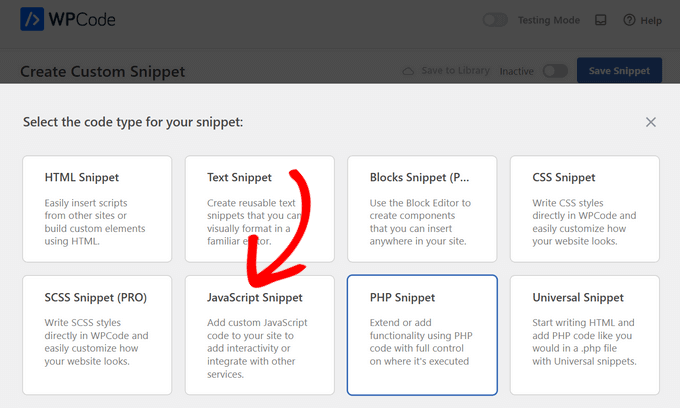Toggle the Testing Mode switch

tap(495, 20)
